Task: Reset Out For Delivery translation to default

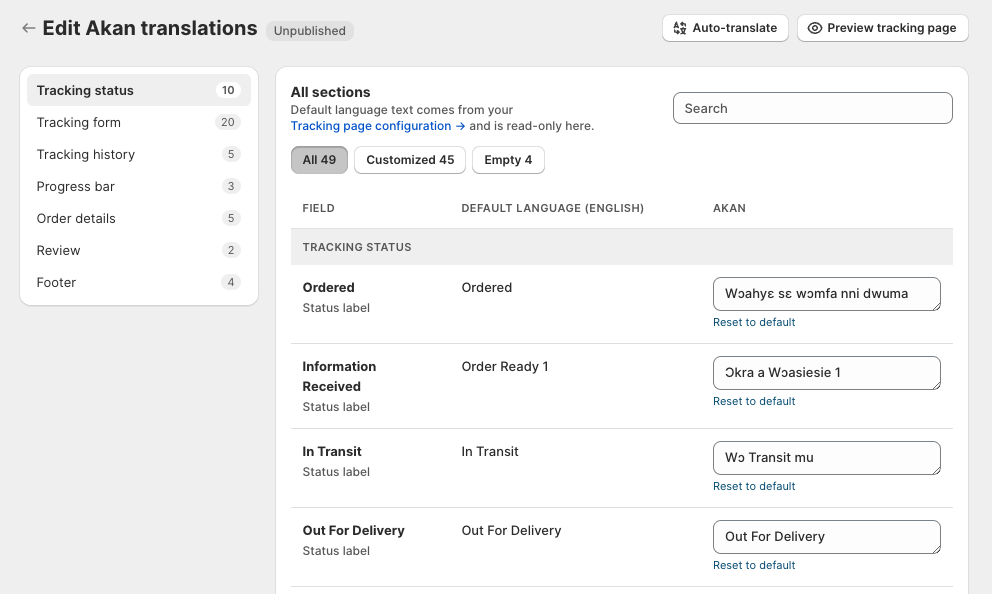Action: [754, 565]
